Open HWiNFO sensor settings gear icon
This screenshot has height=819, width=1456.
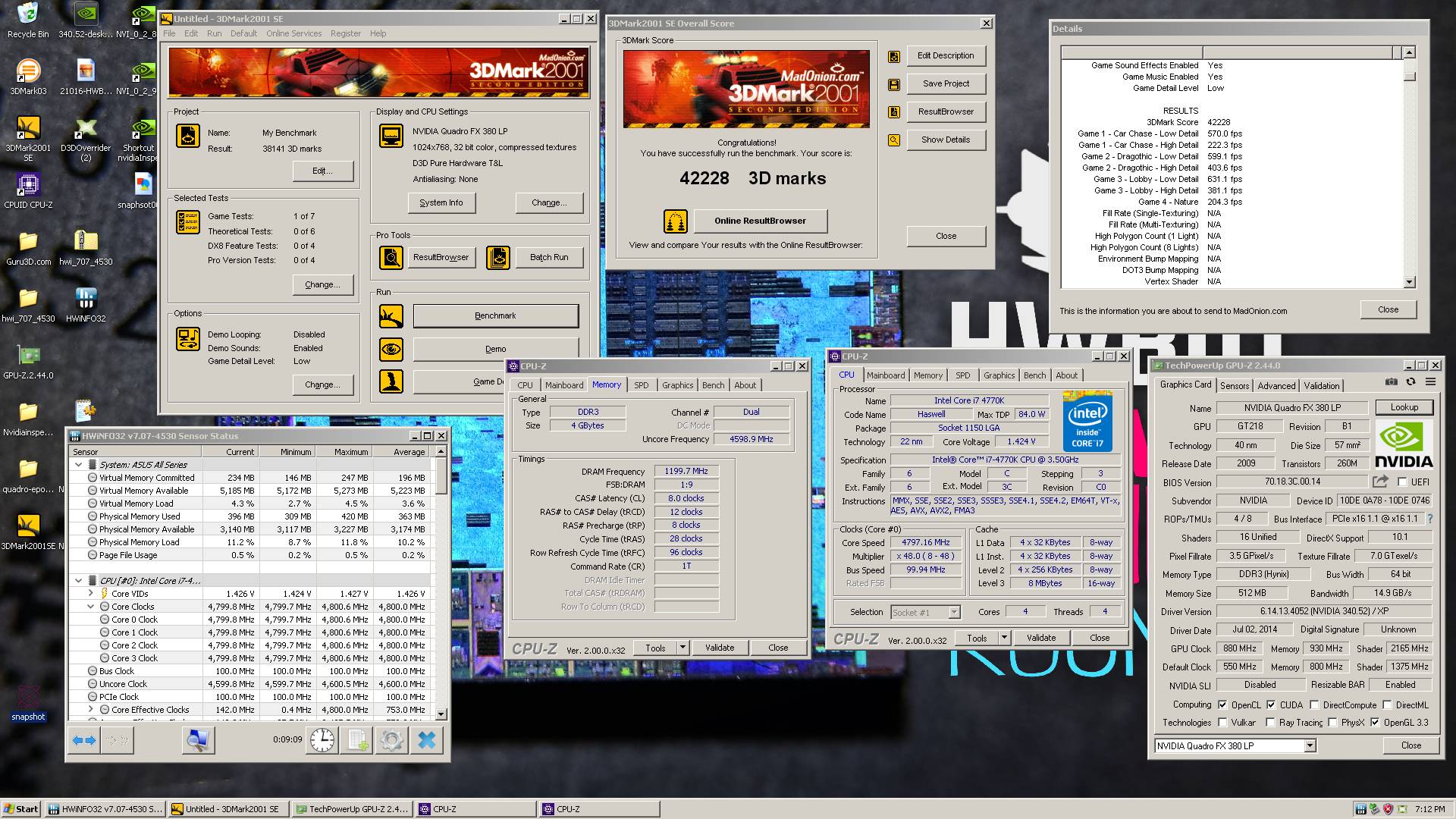point(392,740)
